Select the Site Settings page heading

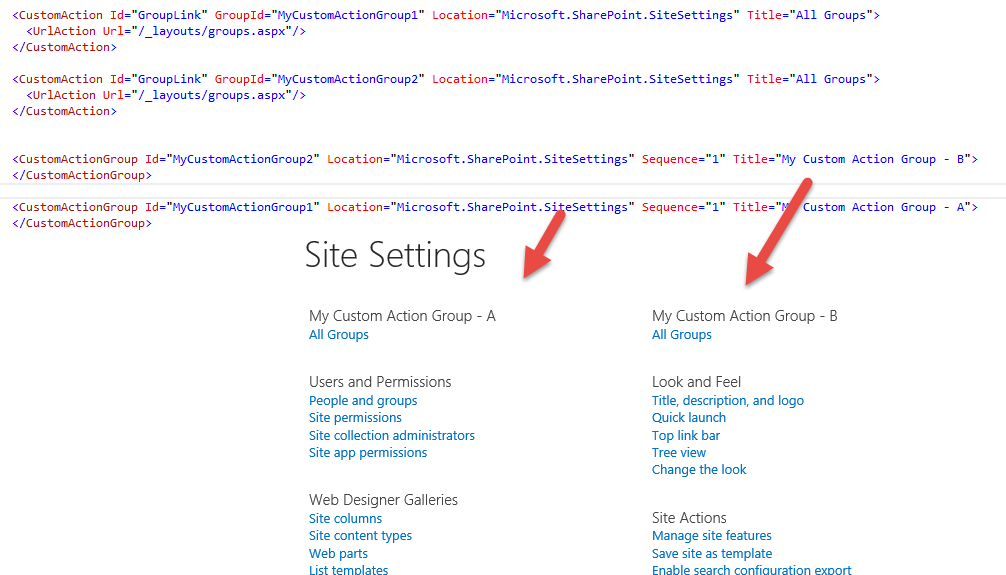(x=395, y=255)
